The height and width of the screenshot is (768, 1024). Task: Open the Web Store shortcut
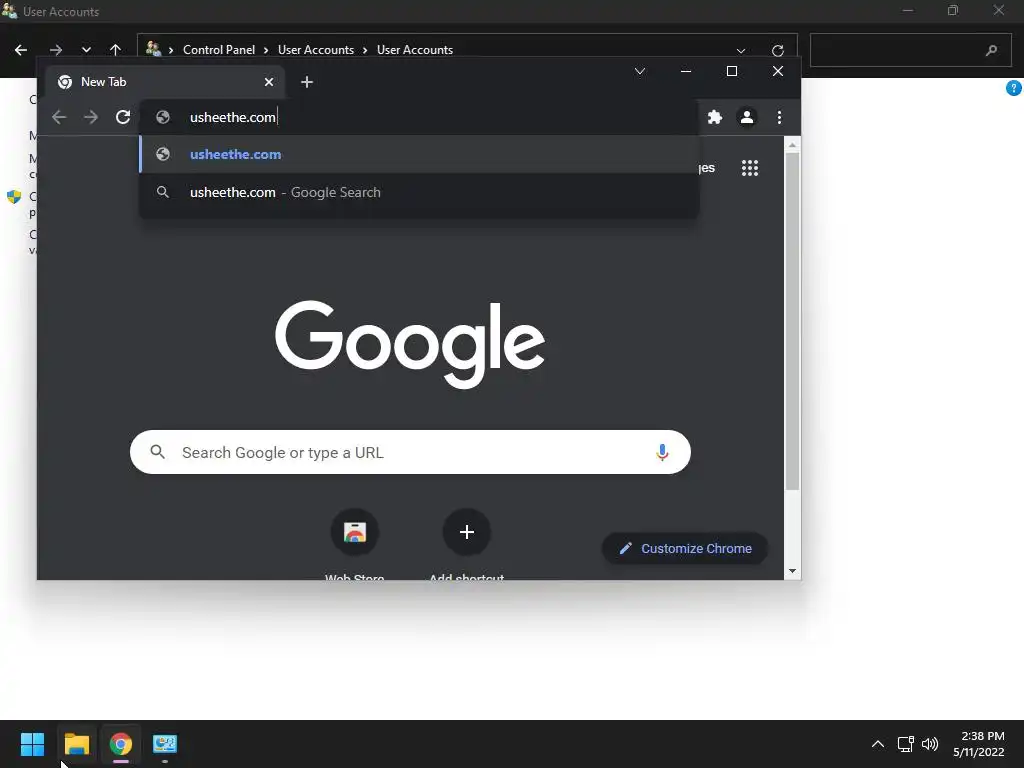click(x=355, y=532)
